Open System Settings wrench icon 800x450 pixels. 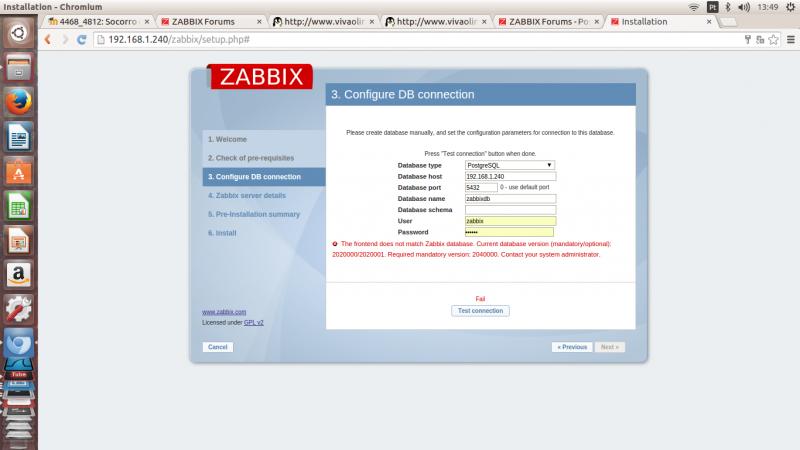pyautogui.click(x=18, y=309)
